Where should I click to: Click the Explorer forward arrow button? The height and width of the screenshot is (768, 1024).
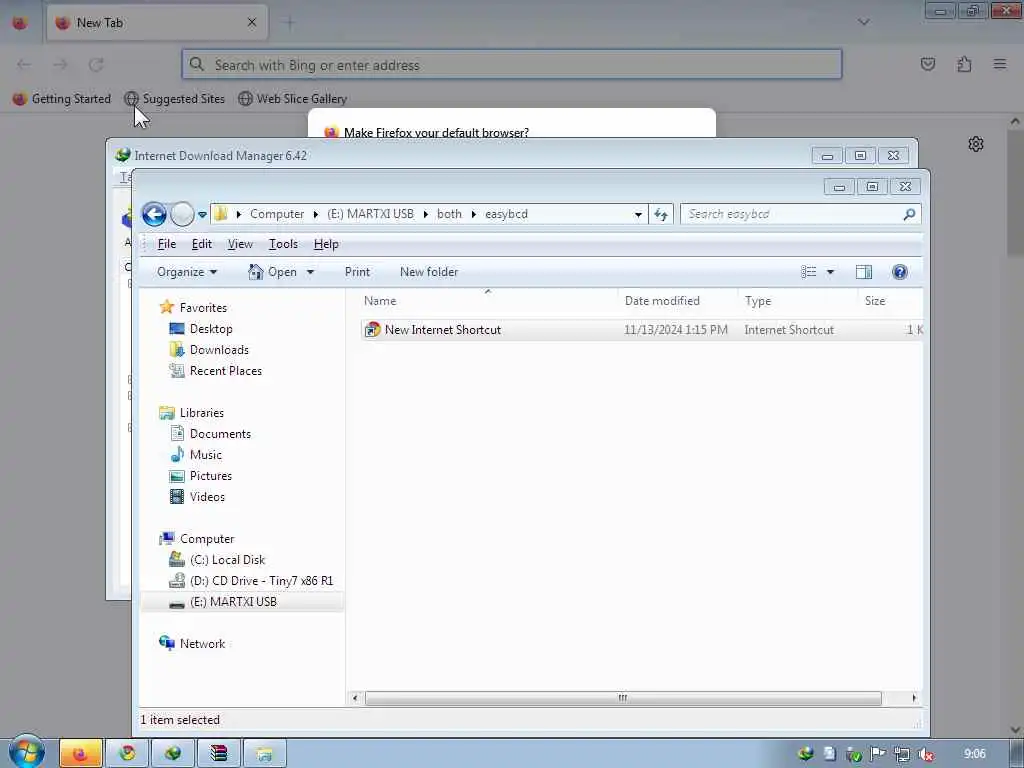[x=182, y=214]
